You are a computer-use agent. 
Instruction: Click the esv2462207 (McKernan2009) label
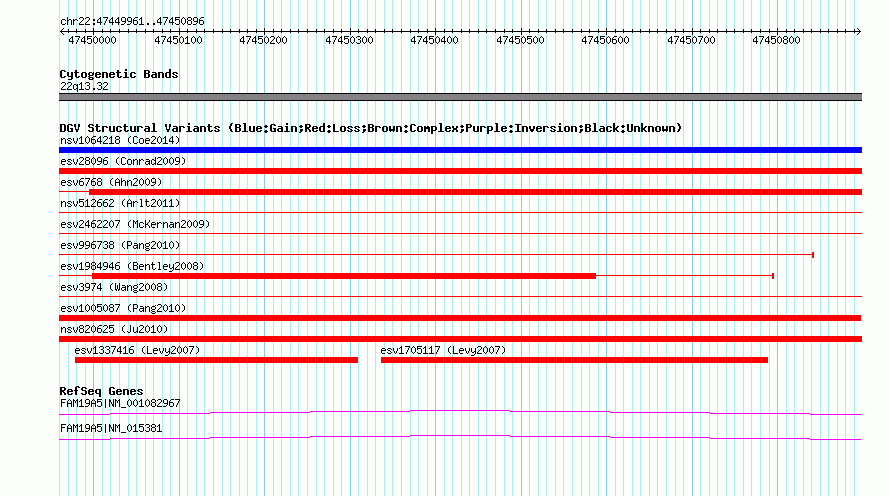[135, 224]
